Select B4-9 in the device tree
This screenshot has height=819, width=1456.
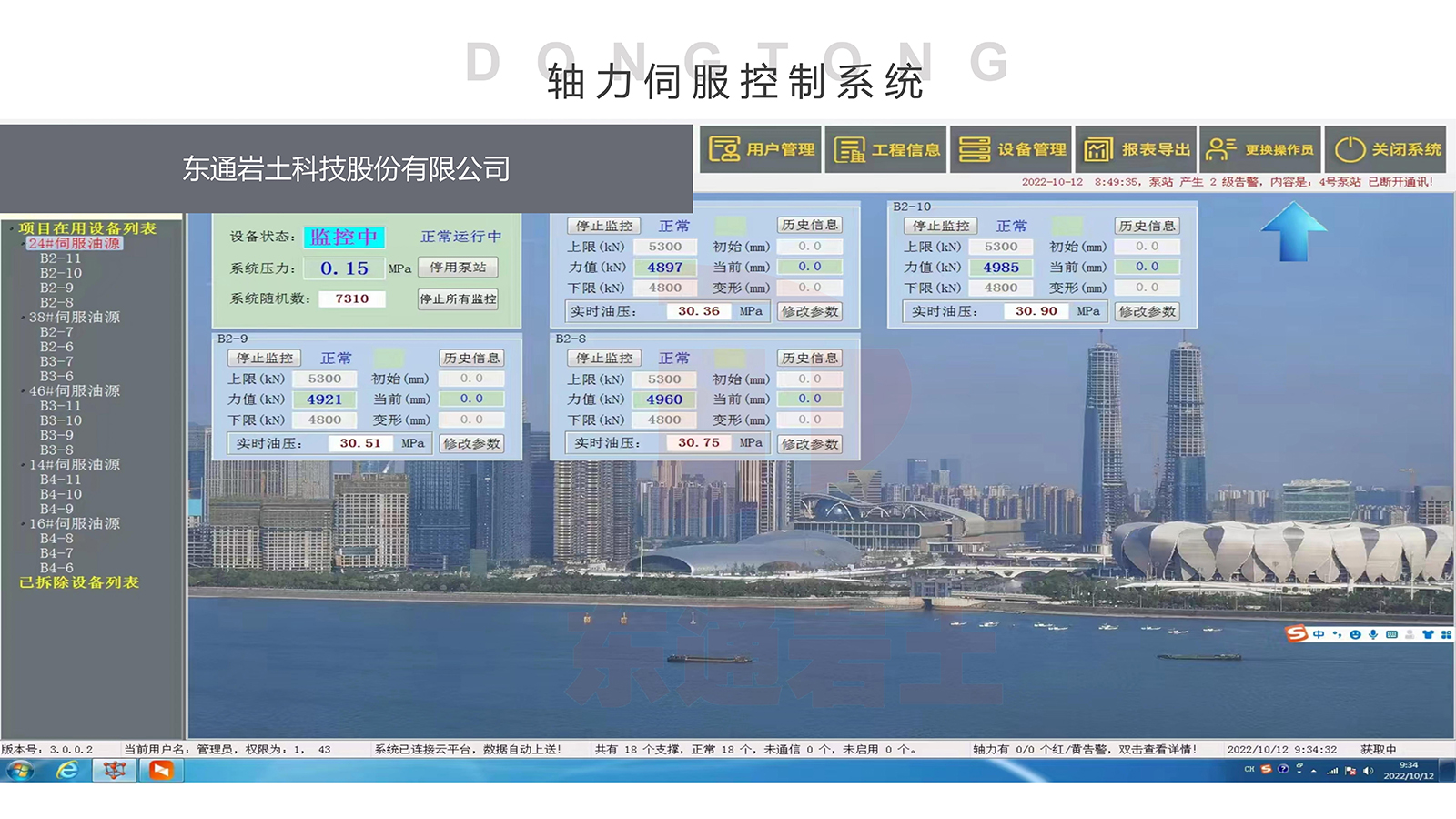coord(56,509)
